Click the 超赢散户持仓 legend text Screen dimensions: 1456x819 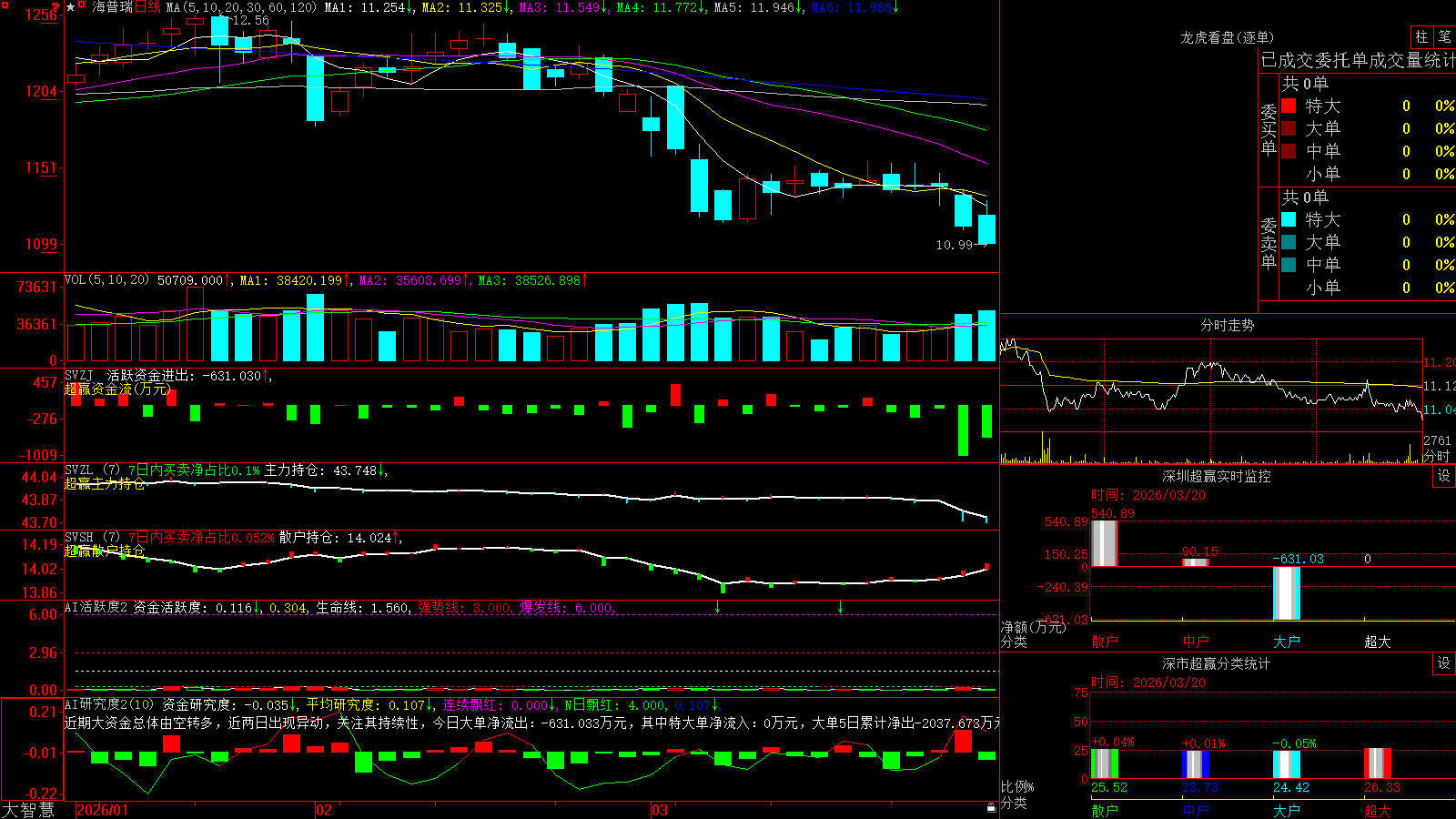[105, 551]
